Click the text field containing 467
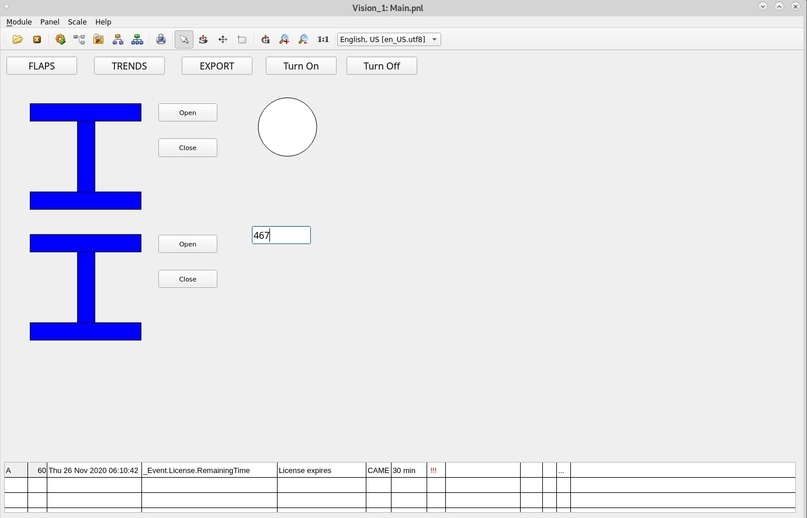The height and width of the screenshot is (518, 807). (281, 235)
